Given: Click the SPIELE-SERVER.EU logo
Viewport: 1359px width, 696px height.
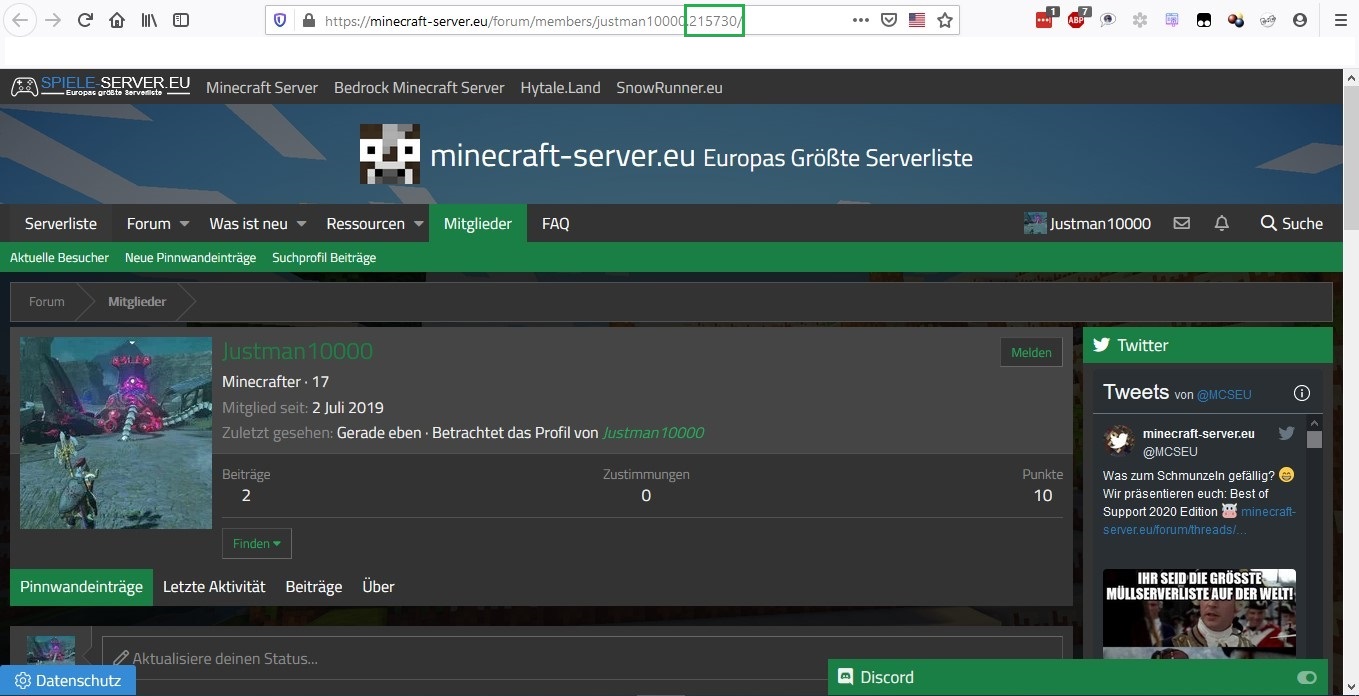Looking at the screenshot, I should pyautogui.click(x=100, y=87).
